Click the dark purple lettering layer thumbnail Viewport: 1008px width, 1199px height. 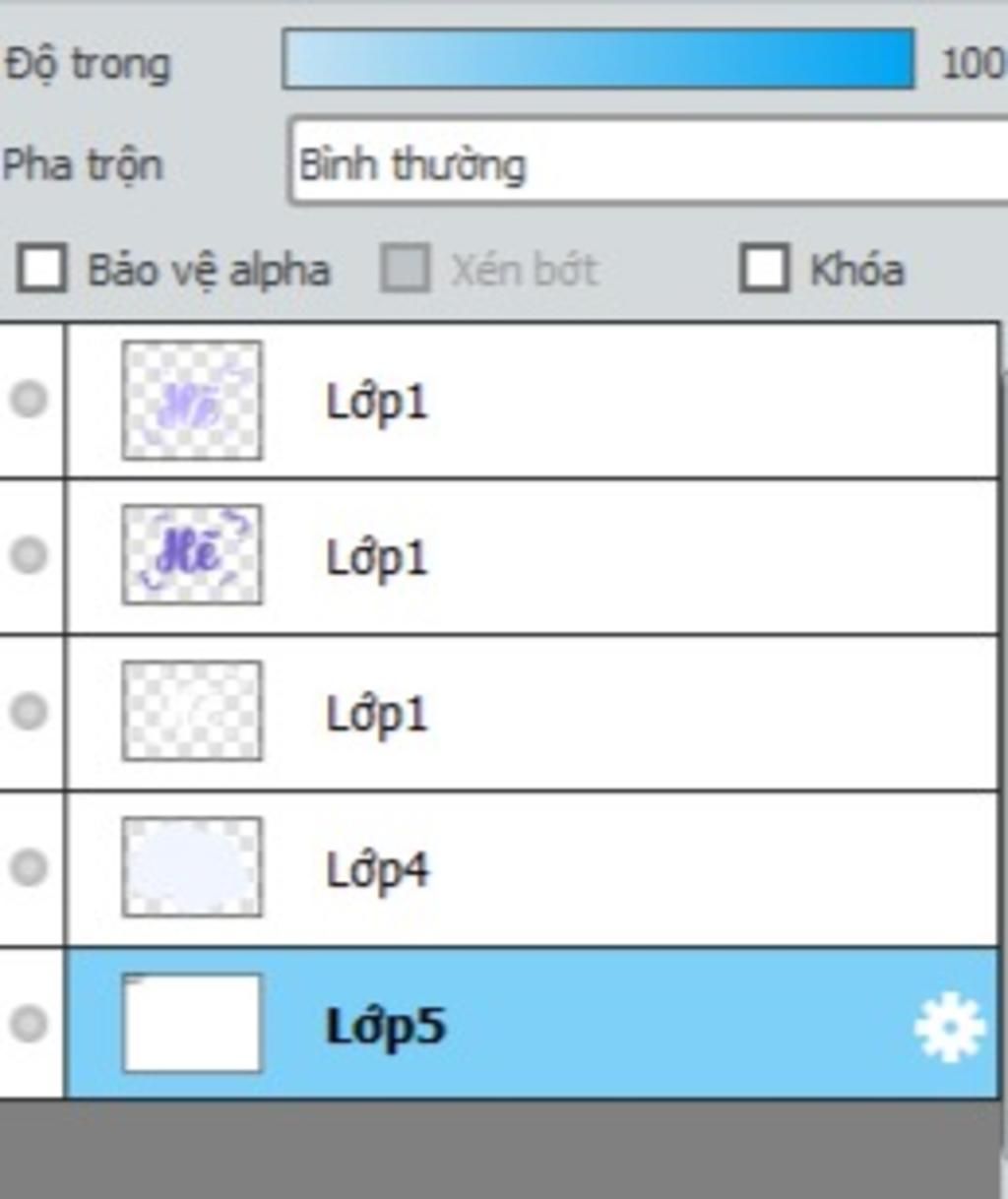click(192, 554)
